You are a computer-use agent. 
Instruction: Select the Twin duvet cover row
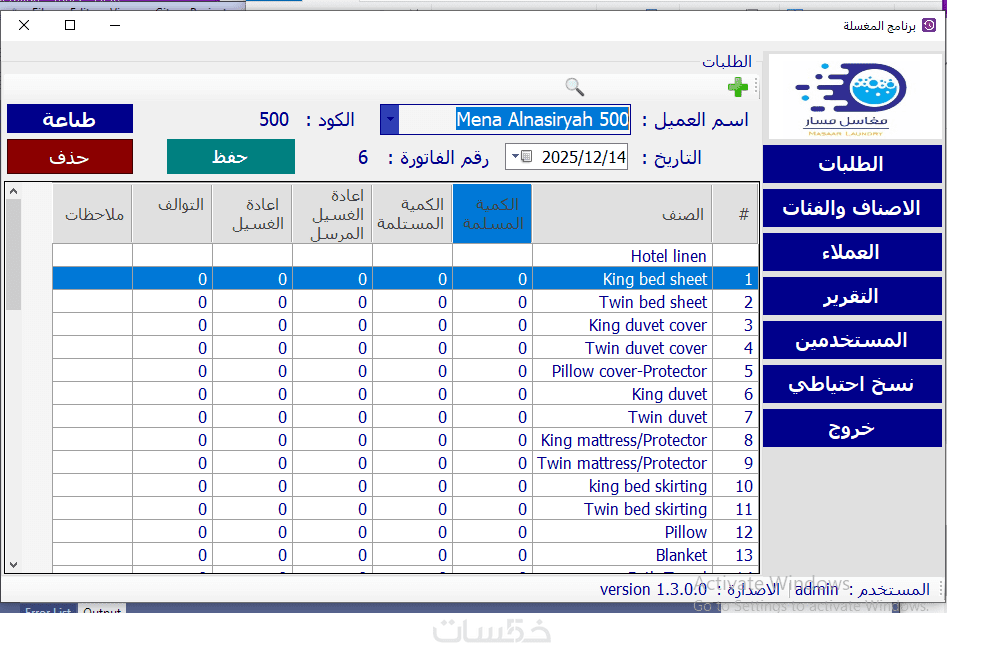coord(405,348)
